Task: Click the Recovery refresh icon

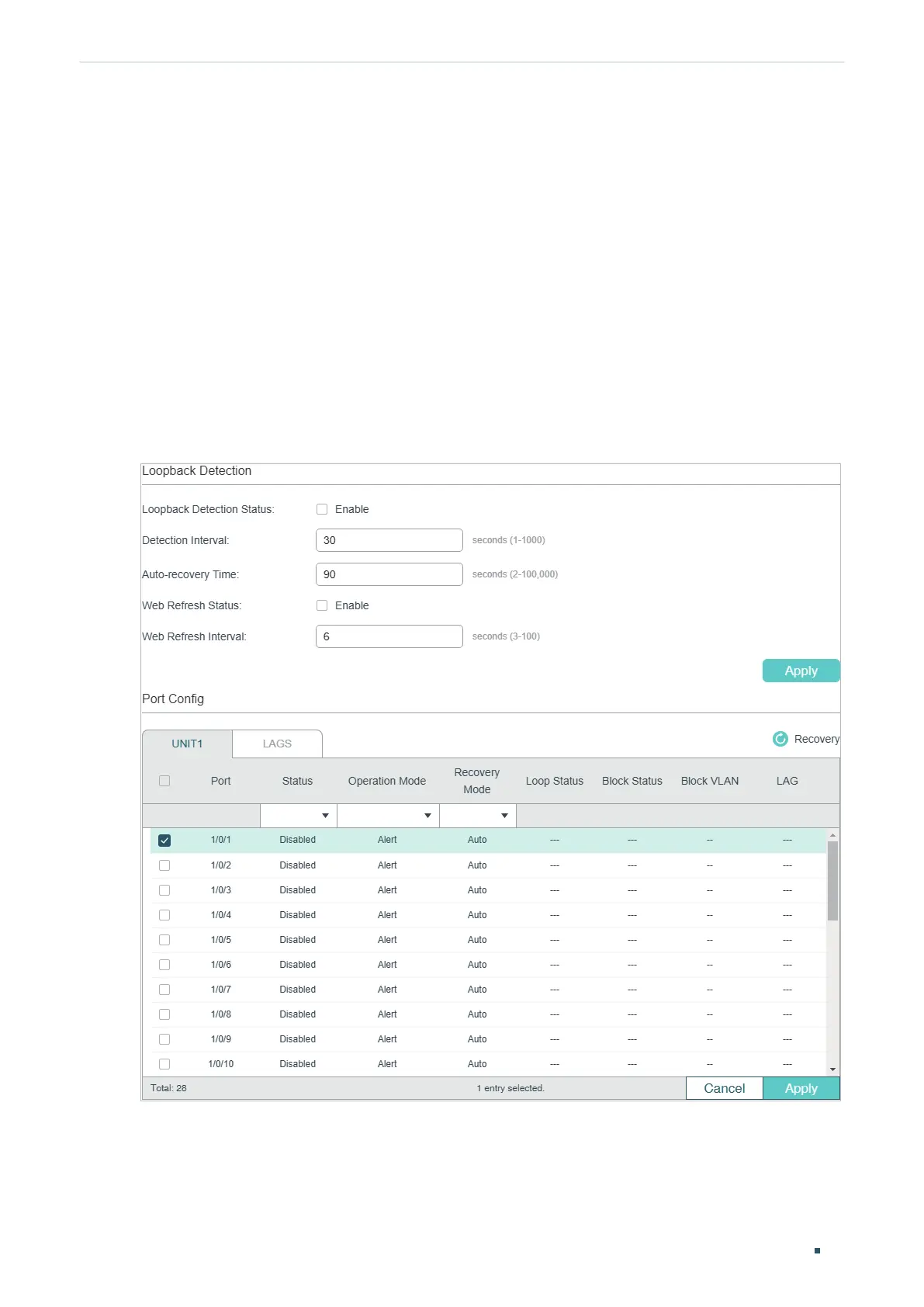Action: coord(780,739)
